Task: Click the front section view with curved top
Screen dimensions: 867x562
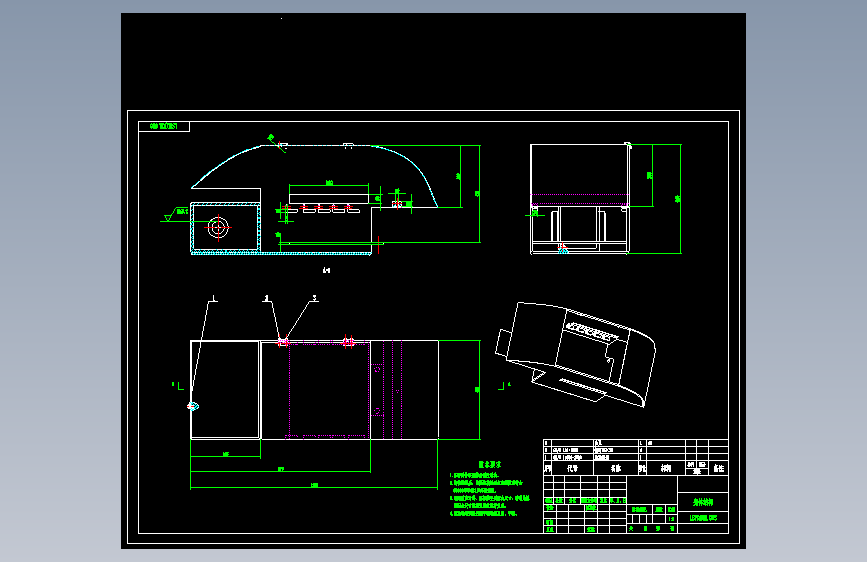Action: pyautogui.click(x=314, y=200)
